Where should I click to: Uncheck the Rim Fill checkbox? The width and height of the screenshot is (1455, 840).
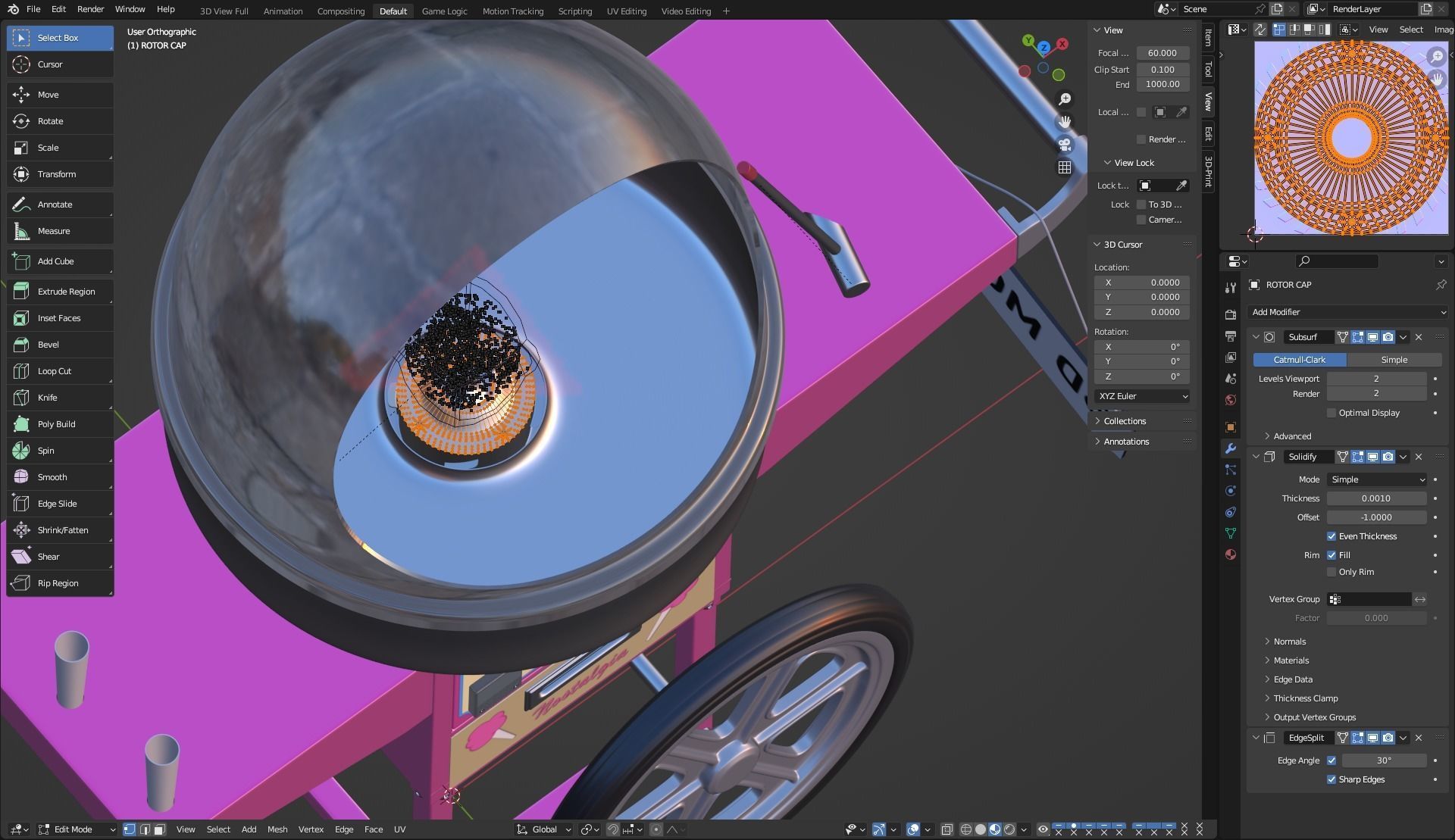[1331, 555]
